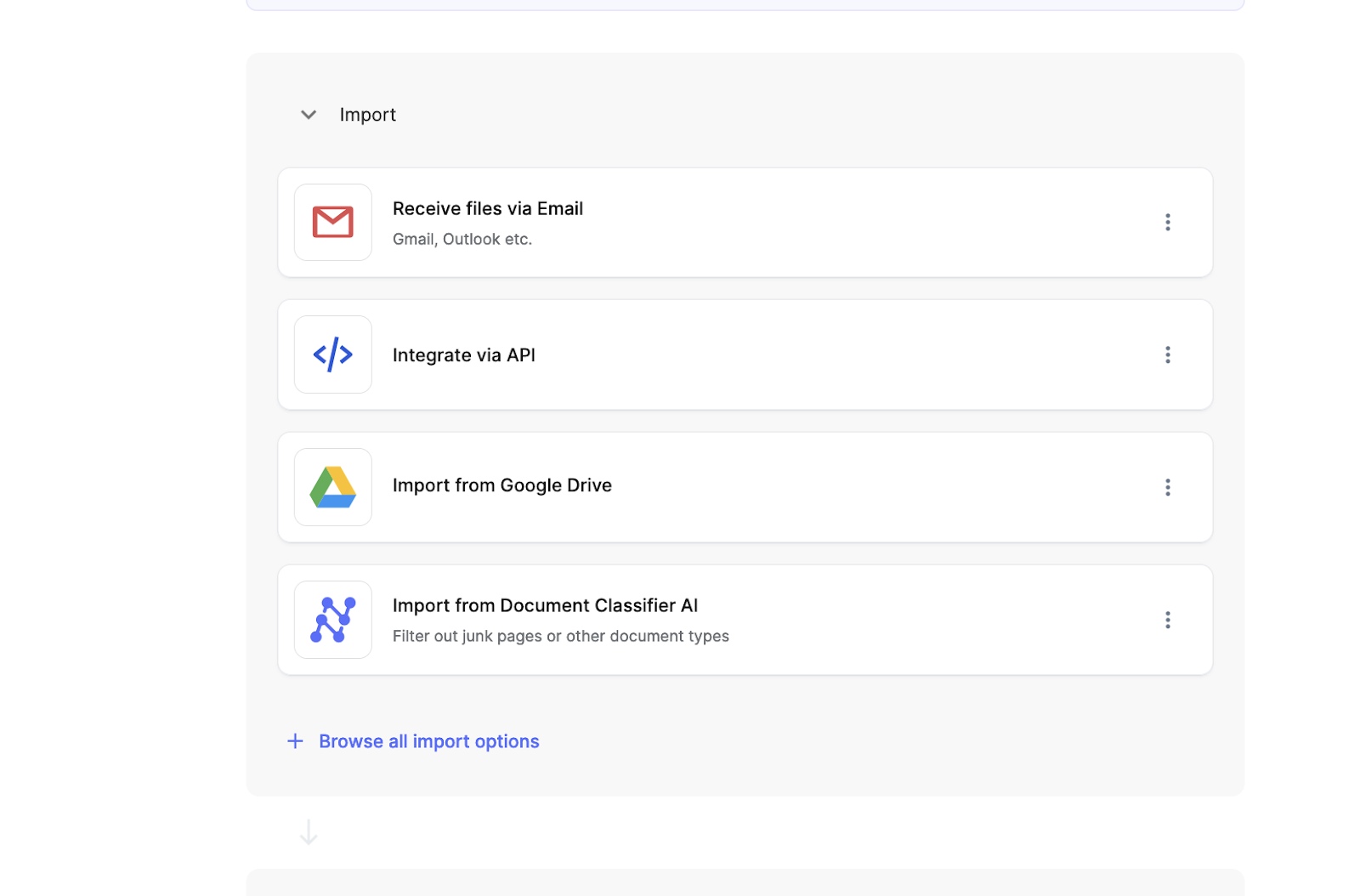Click the plus icon beside Browse options
The image size is (1360, 896).
coord(295,741)
